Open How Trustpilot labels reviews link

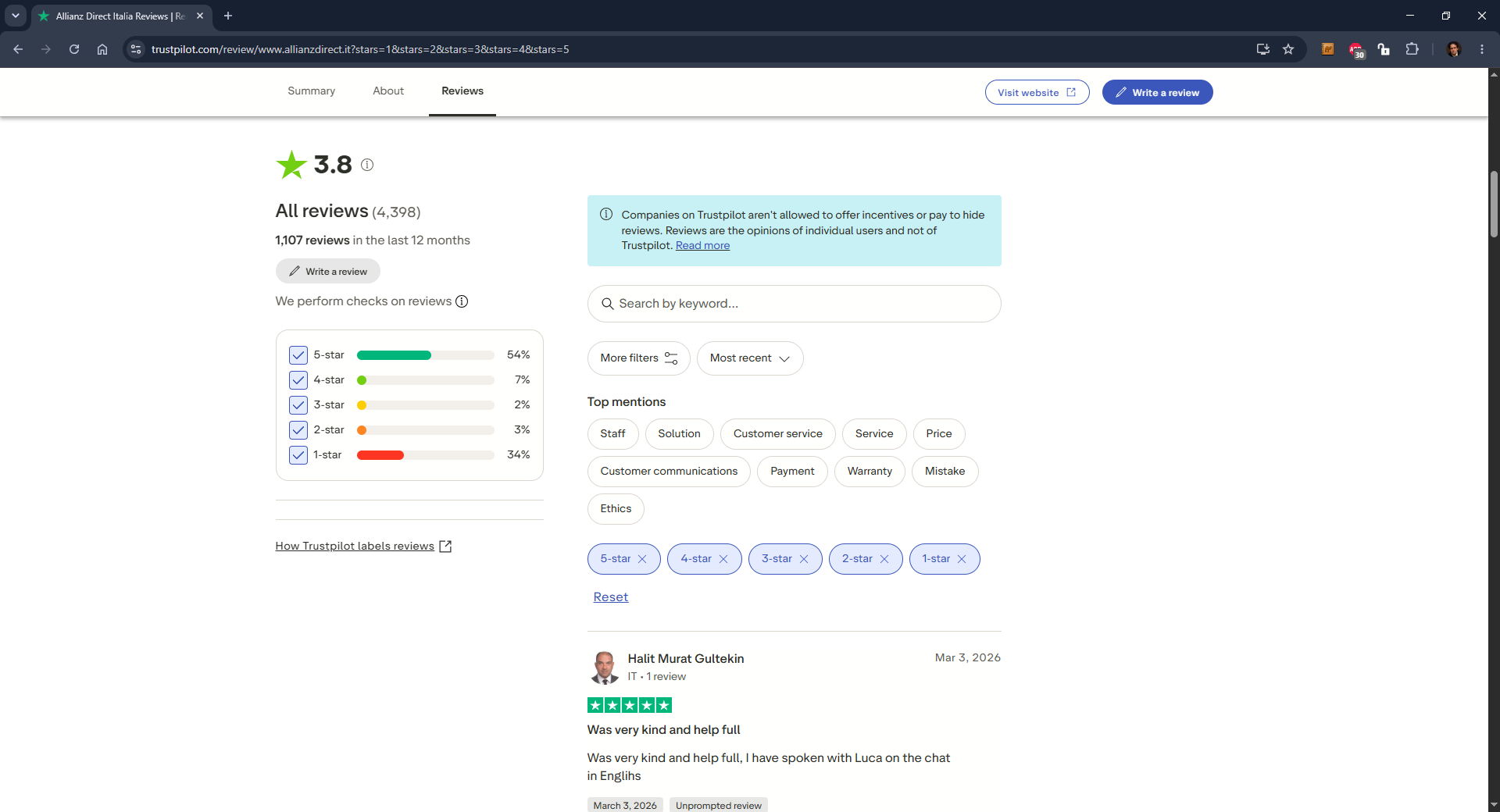click(355, 546)
